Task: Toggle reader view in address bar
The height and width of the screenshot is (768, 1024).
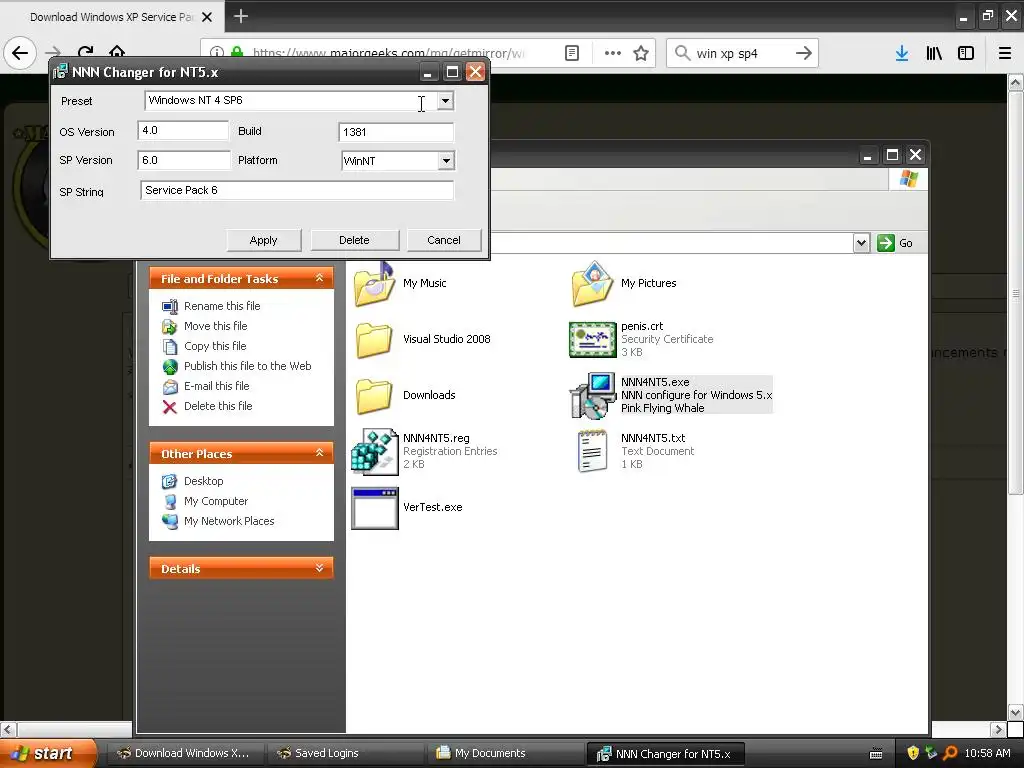Action: coord(572,53)
